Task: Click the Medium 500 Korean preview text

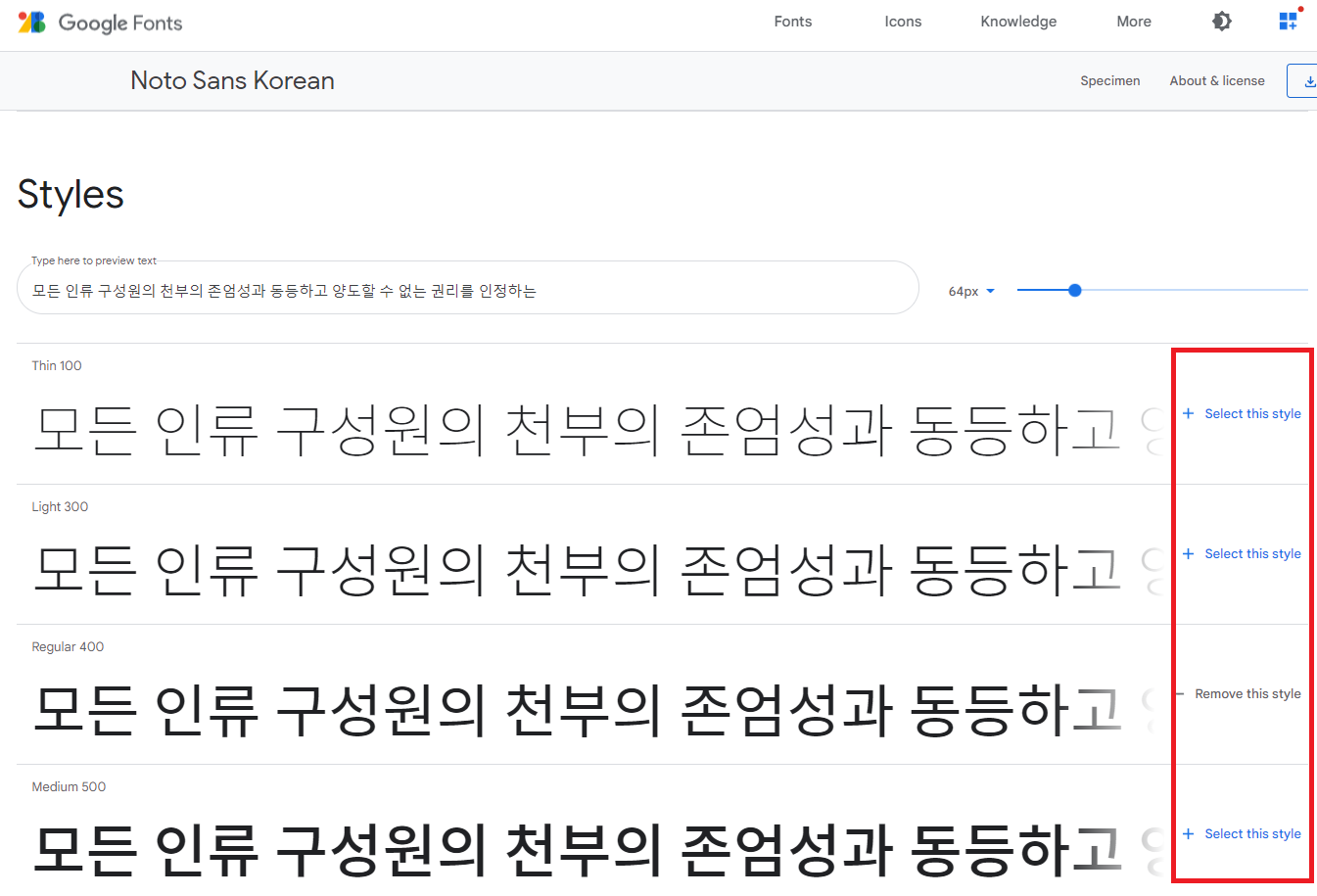Action: 597,850
